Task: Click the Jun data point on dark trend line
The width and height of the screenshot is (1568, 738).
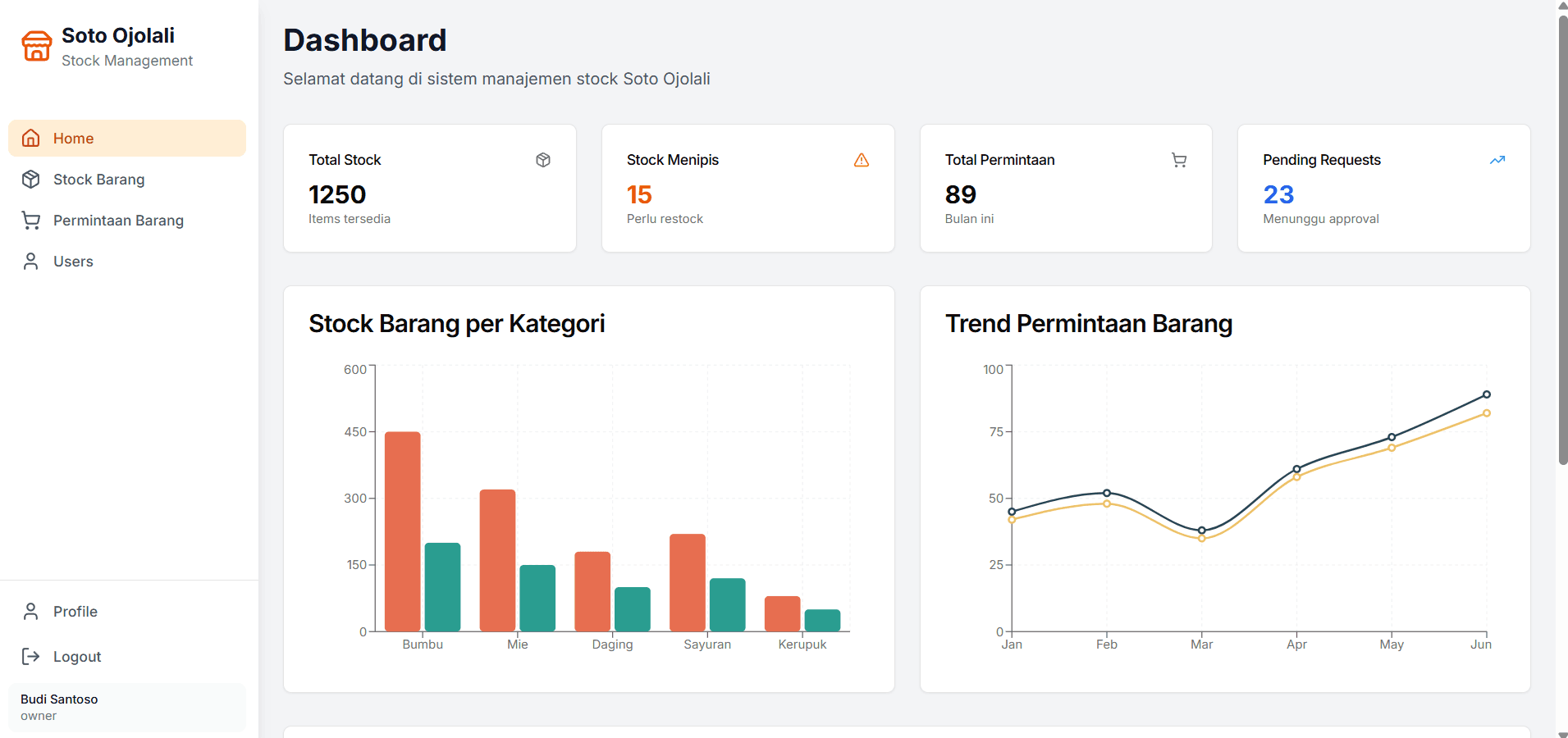Action: [x=1486, y=394]
